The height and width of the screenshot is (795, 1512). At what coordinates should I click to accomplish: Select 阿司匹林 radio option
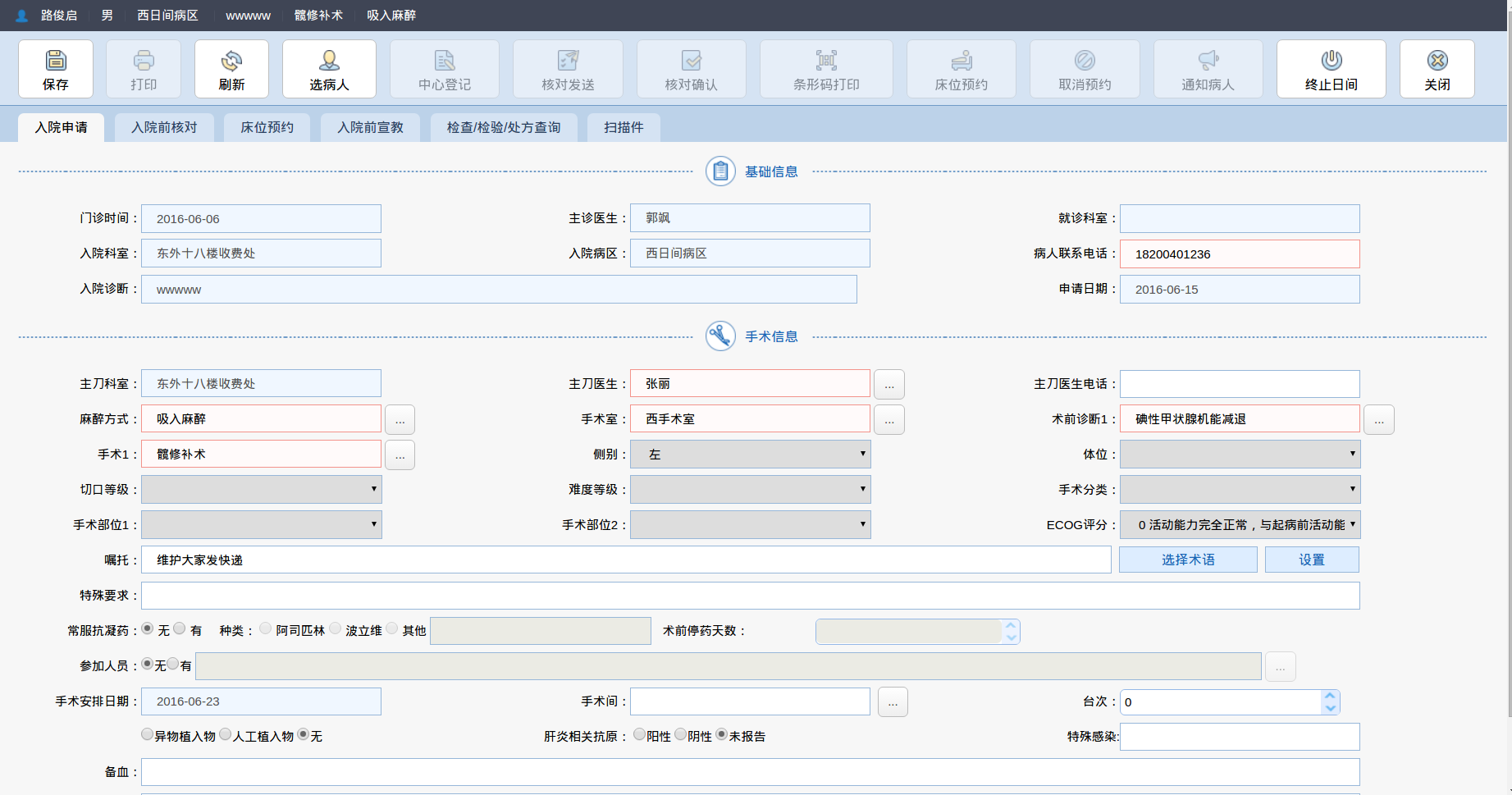(x=266, y=628)
